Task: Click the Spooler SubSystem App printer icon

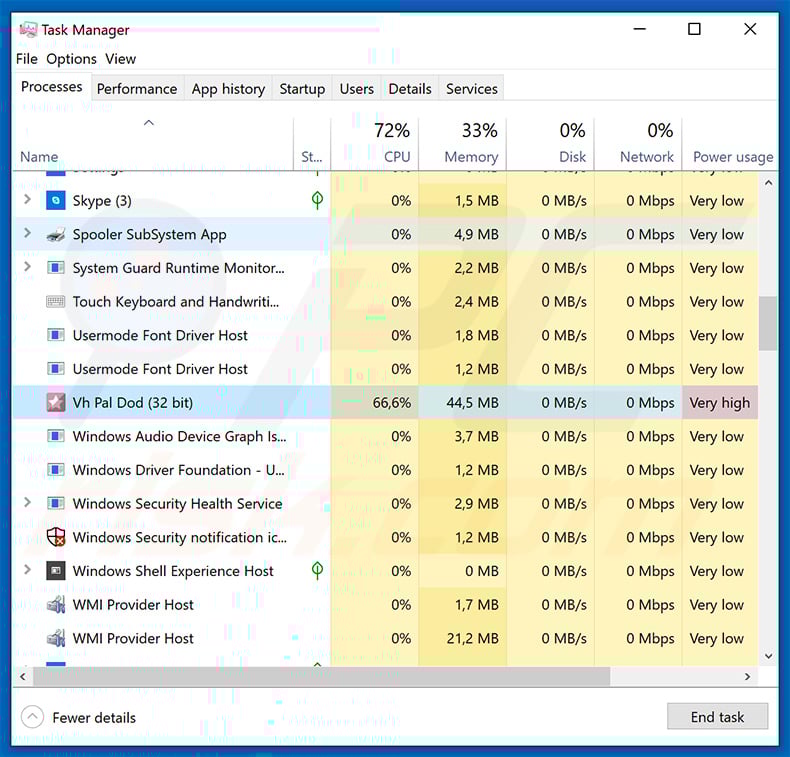Action: 55,234
